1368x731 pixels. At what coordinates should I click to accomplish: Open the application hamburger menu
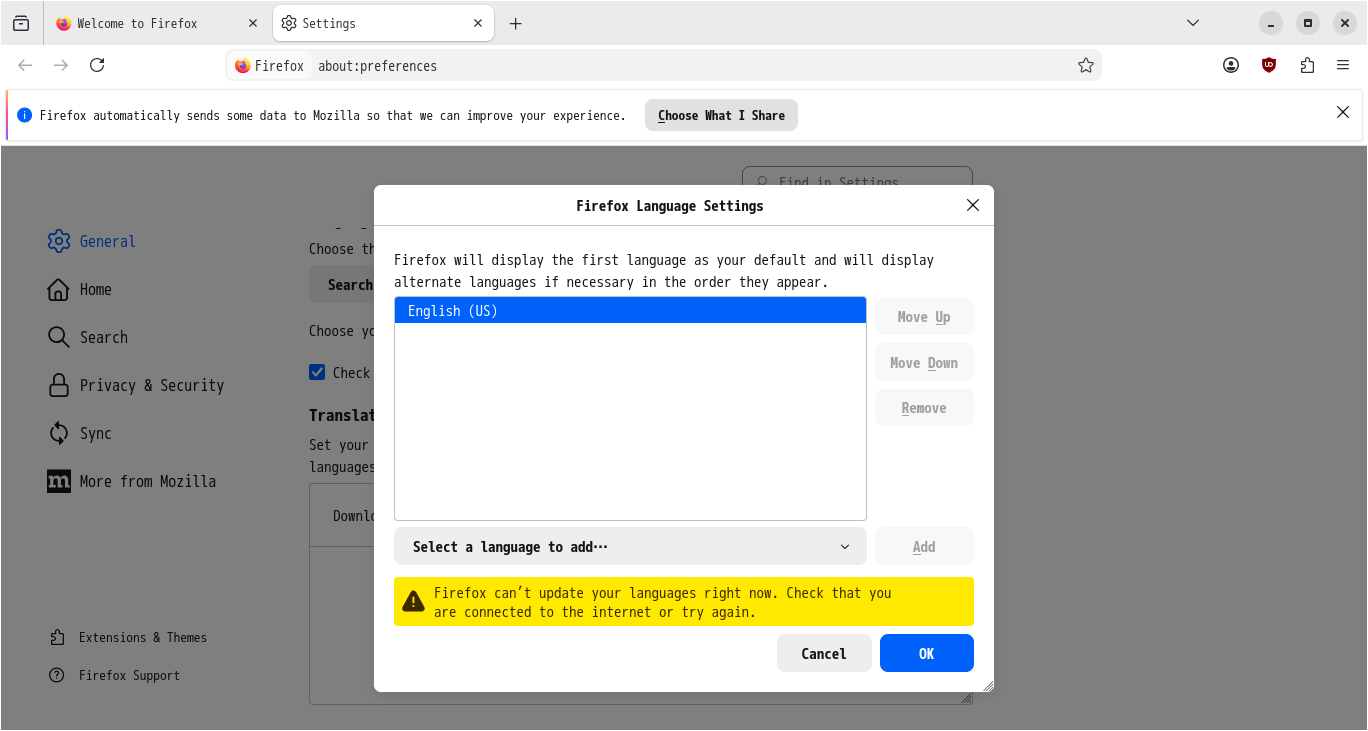pyautogui.click(x=1343, y=65)
